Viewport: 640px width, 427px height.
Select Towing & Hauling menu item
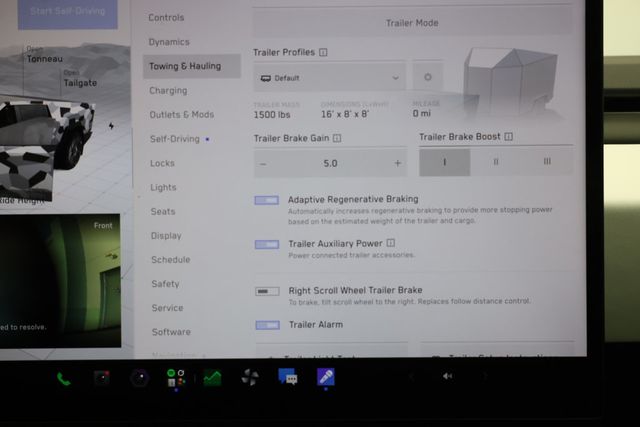click(x=192, y=66)
